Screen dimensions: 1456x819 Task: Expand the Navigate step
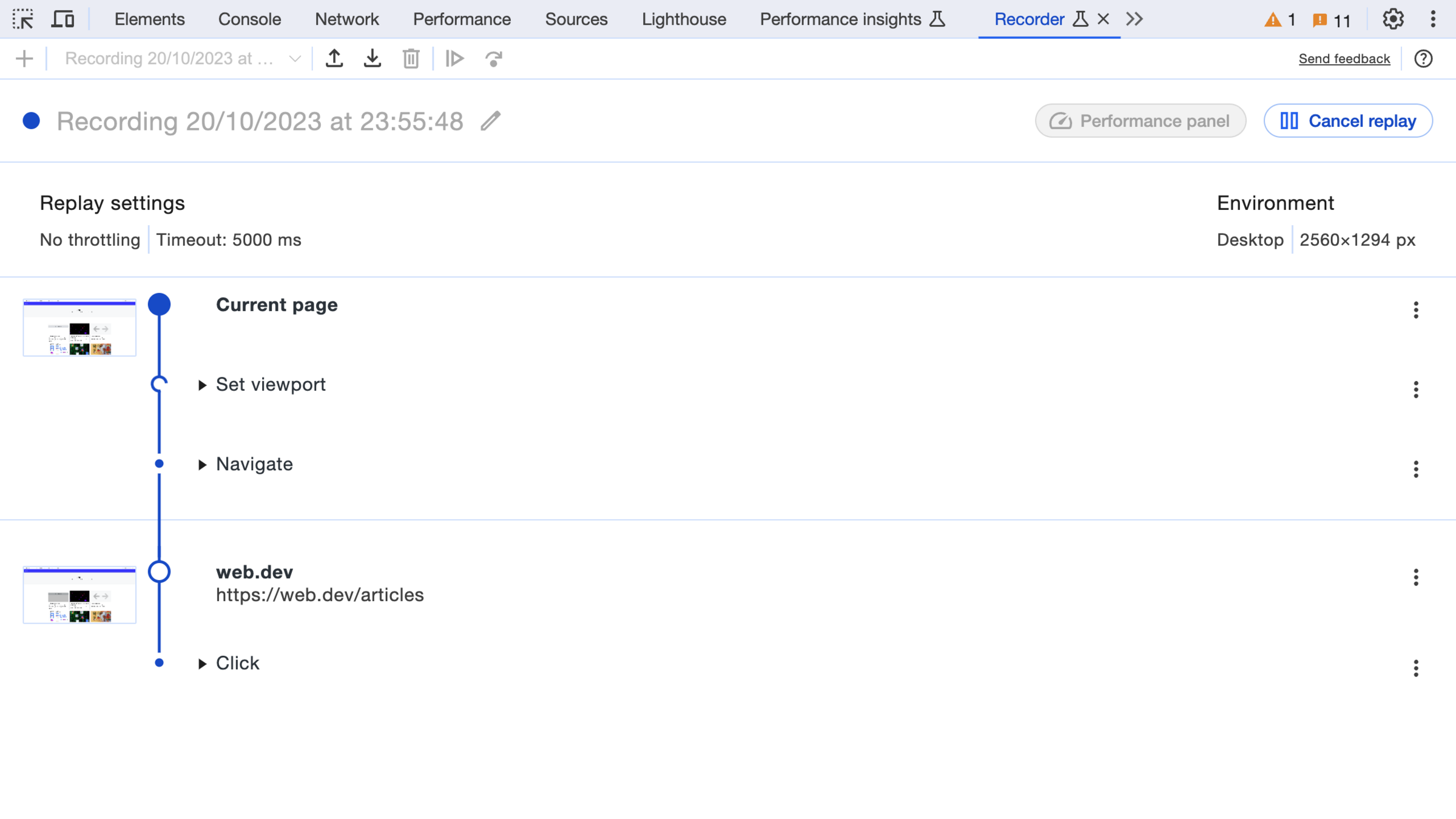tap(203, 465)
